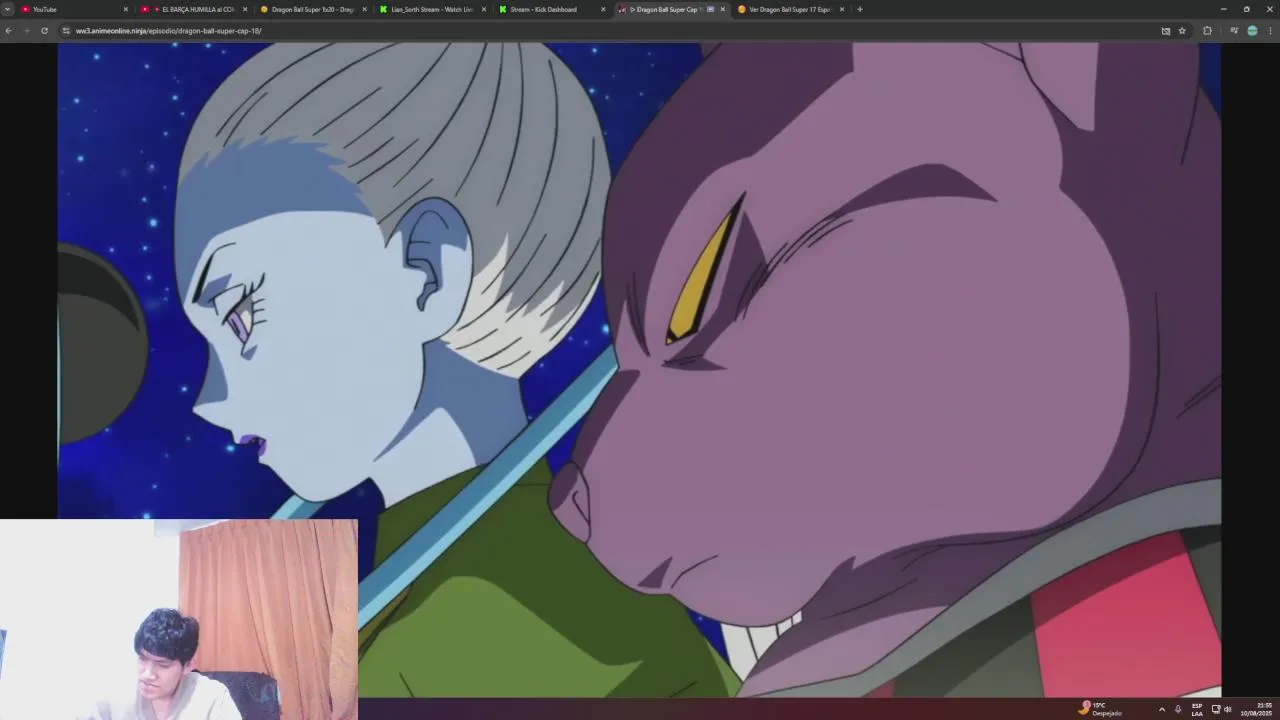This screenshot has height=720, width=1280.
Task: Restore down the browser window
Action: (1246, 9)
